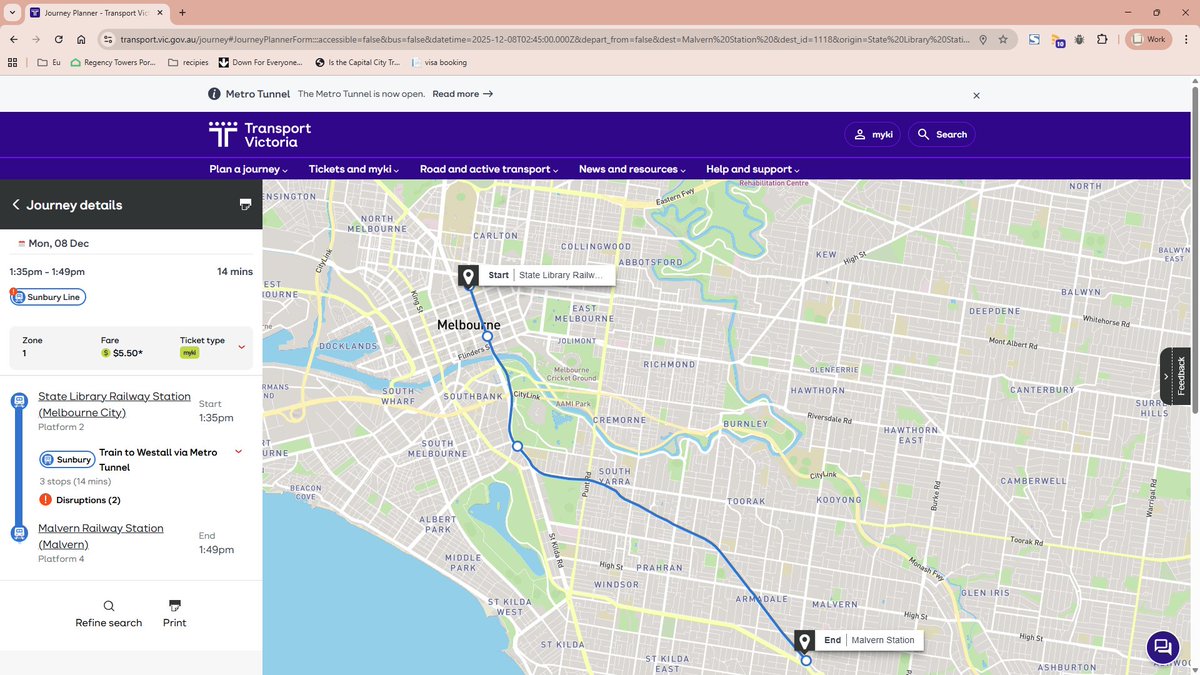Reload the page with browser refresh icon
Screen dimensions: 1200x675
pos(59,39)
